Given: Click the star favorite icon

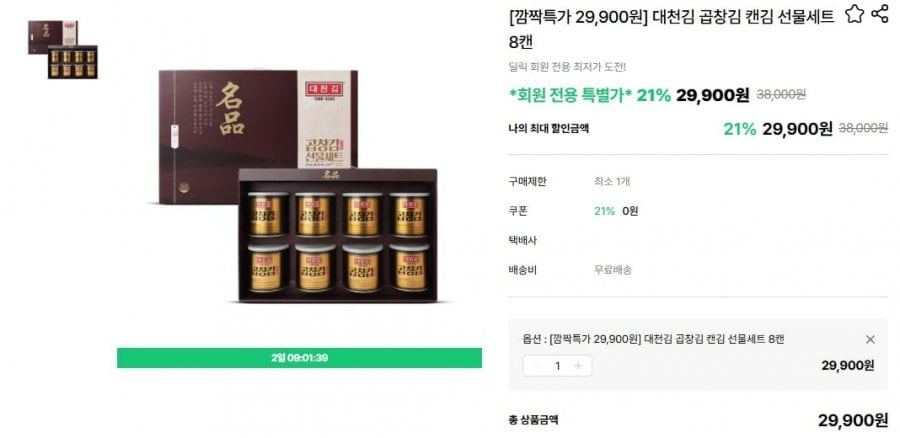Looking at the screenshot, I should point(854,14).
